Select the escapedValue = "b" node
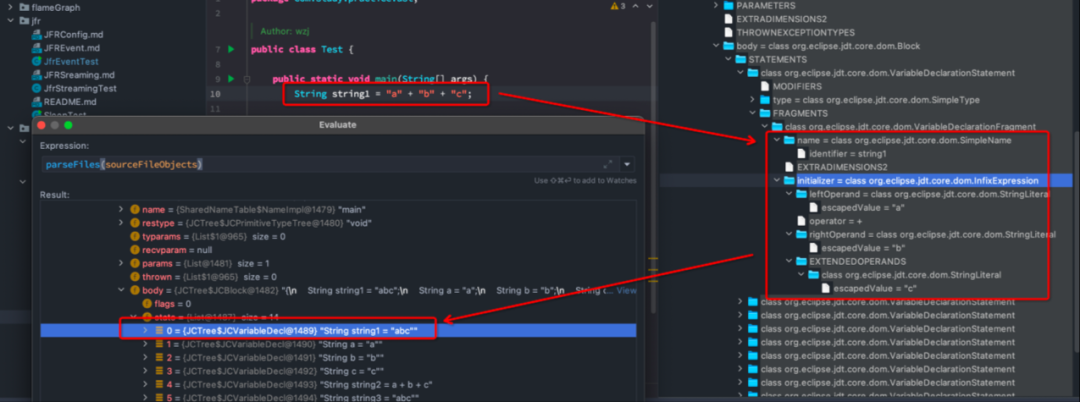 (x=862, y=248)
